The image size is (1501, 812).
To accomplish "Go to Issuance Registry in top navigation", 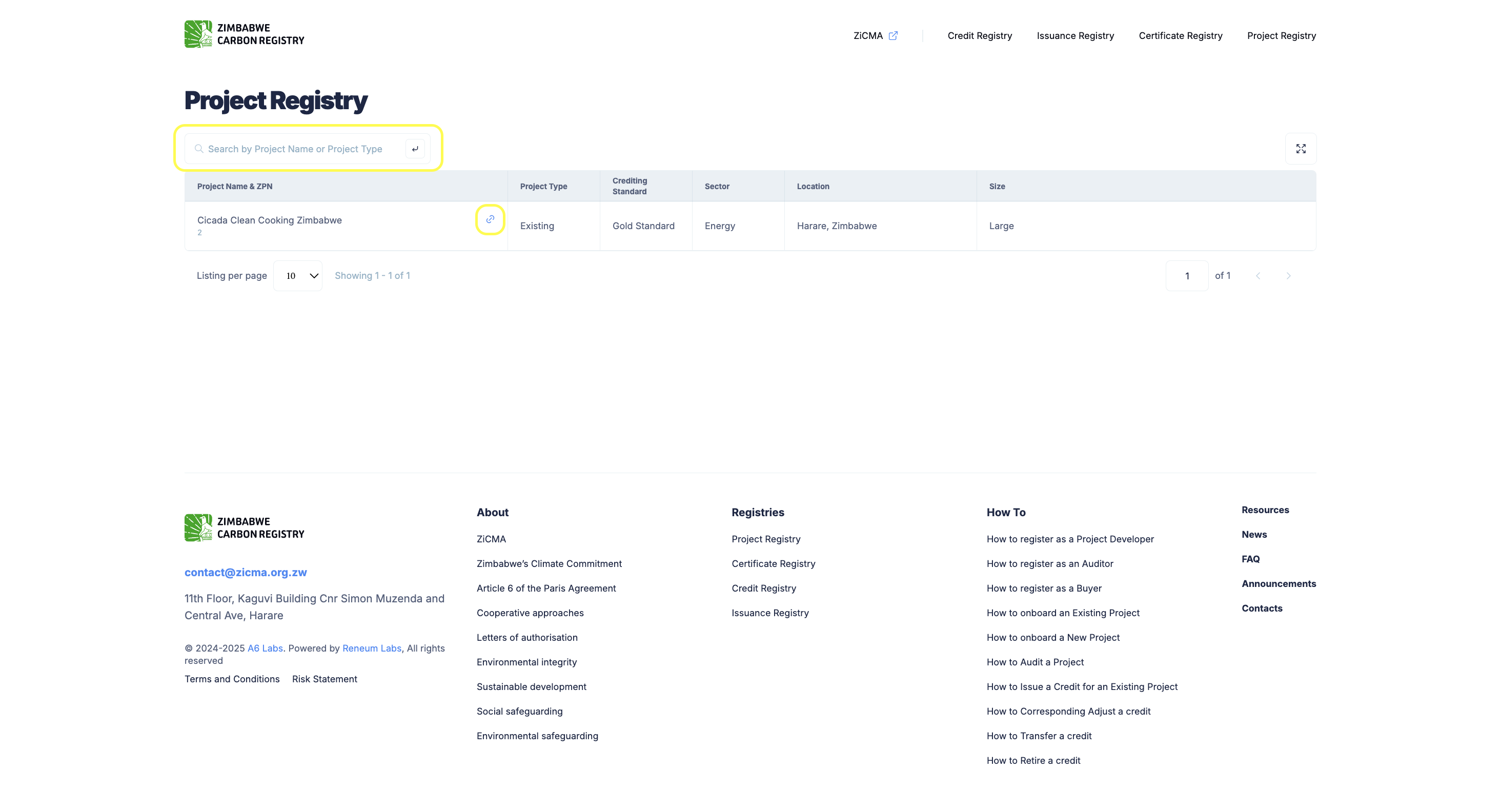I will [1075, 35].
